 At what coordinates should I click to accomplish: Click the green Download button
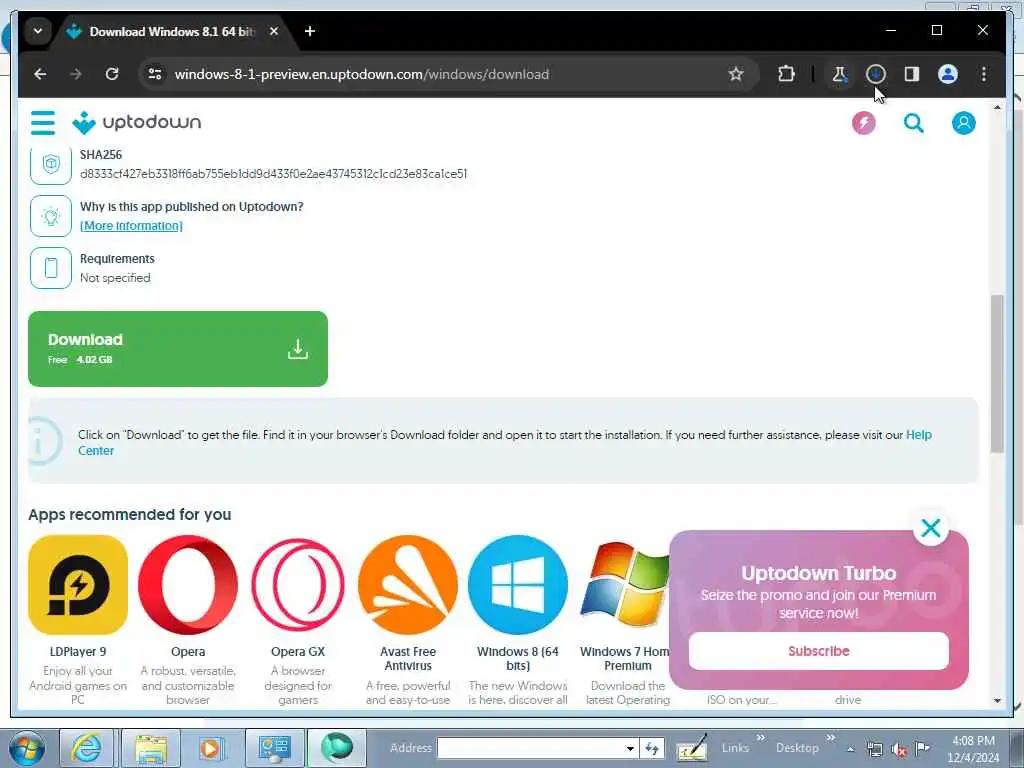[178, 349]
